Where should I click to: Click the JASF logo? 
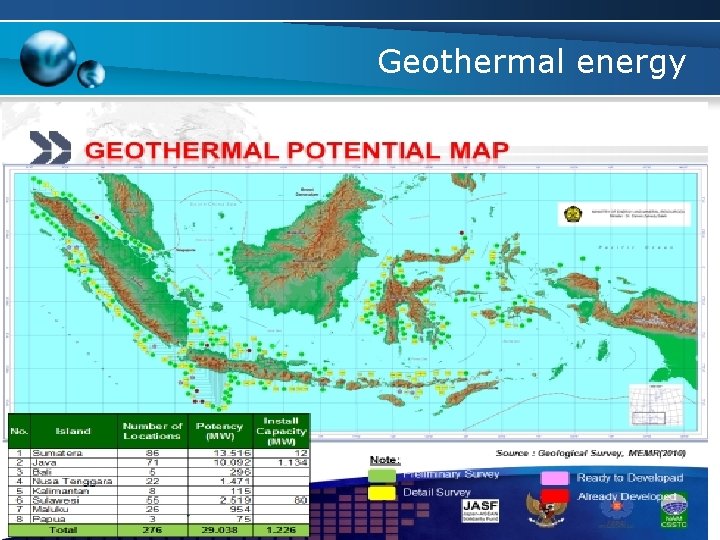point(480,511)
